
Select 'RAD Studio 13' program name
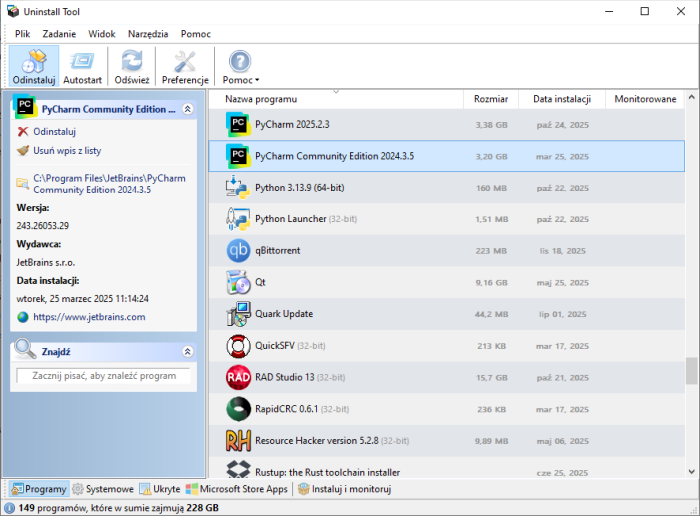point(284,377)
